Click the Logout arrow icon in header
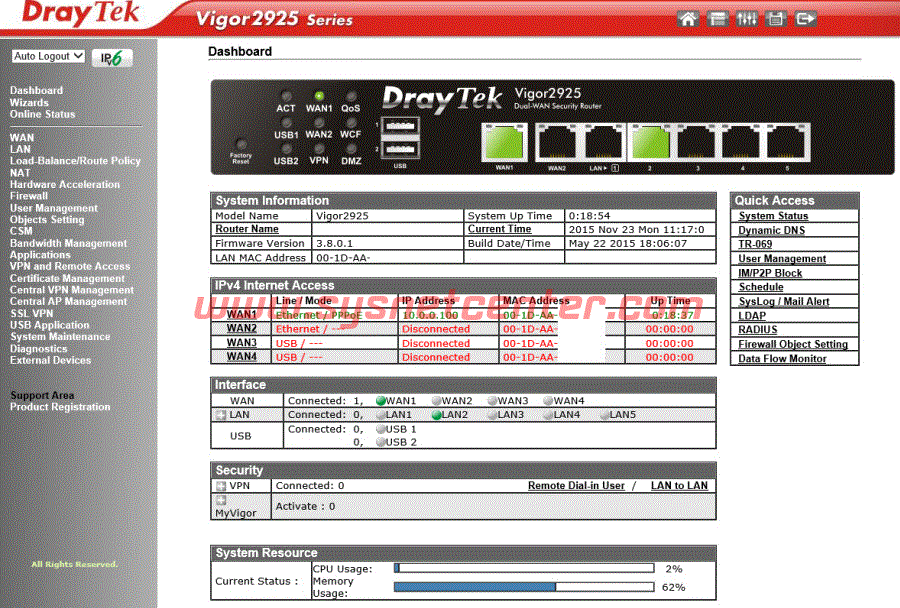Screen dimensions: 900x608 [x=806, y=18]
